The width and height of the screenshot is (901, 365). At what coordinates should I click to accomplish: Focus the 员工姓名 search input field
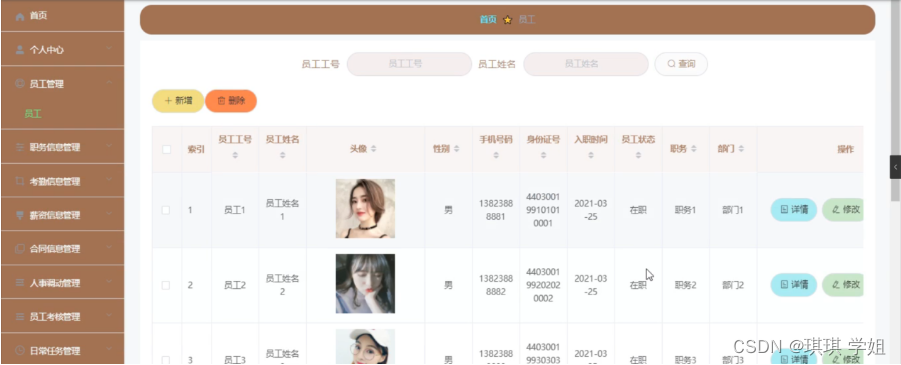click(x=586, y=64)
